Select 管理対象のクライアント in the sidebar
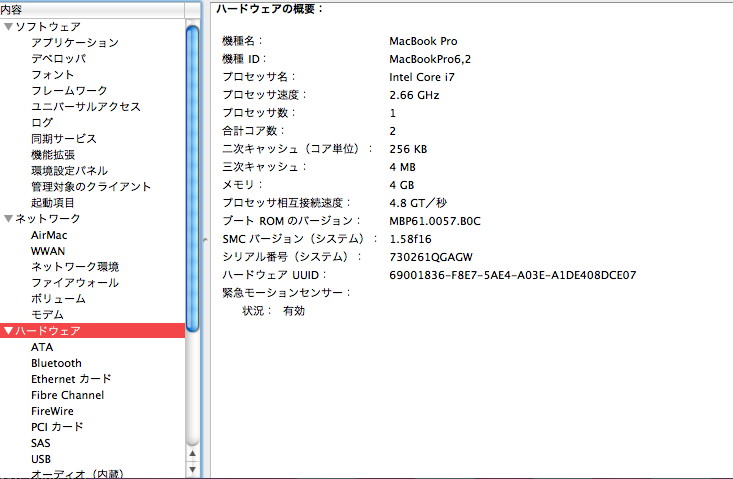Viewport: 733px width, 479px height. [91, 186]
